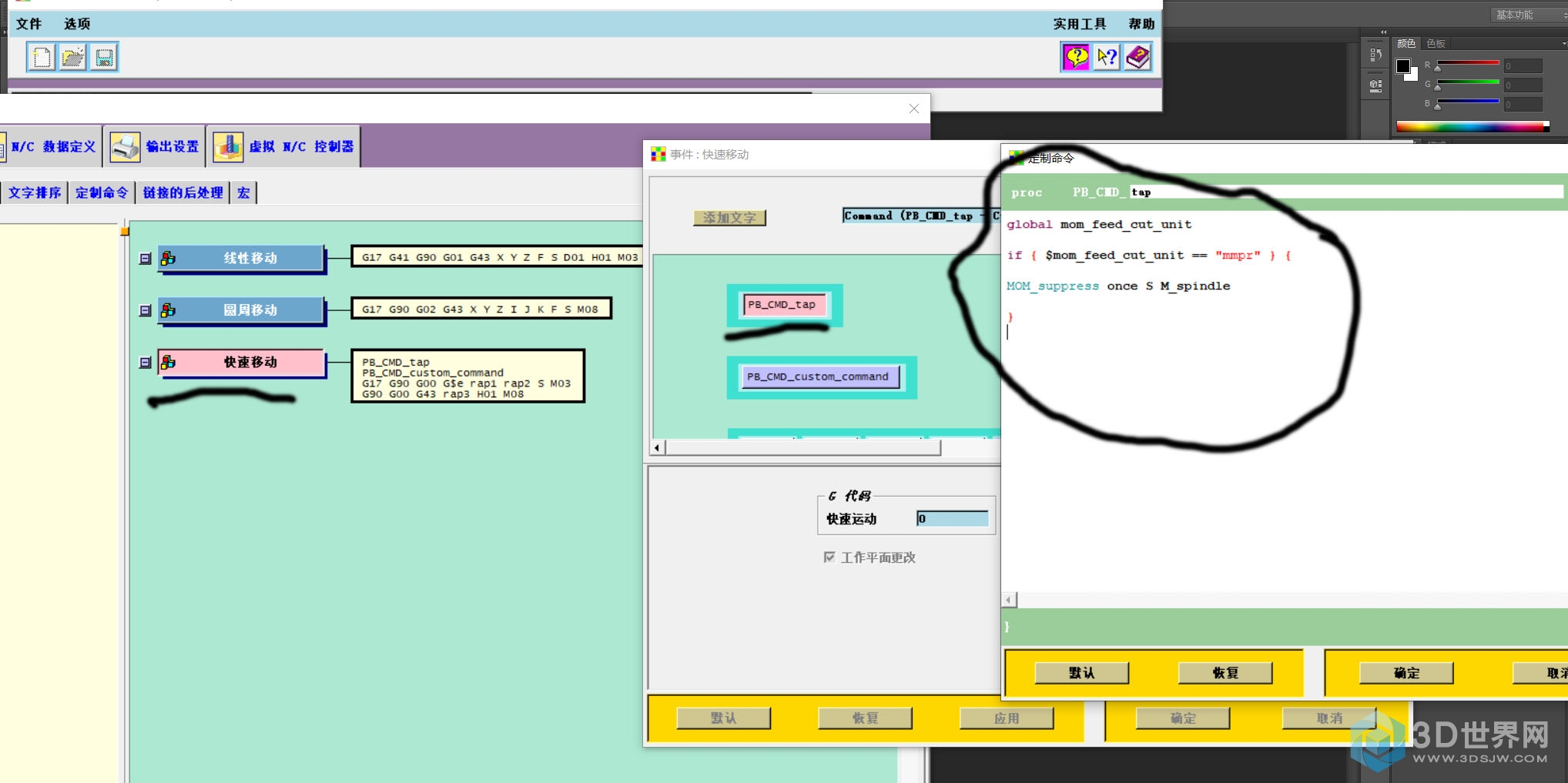Viewport: 1568px width, 783px height.
Task: Click the block icon on 快速移动 event
Action: [168, 362]
